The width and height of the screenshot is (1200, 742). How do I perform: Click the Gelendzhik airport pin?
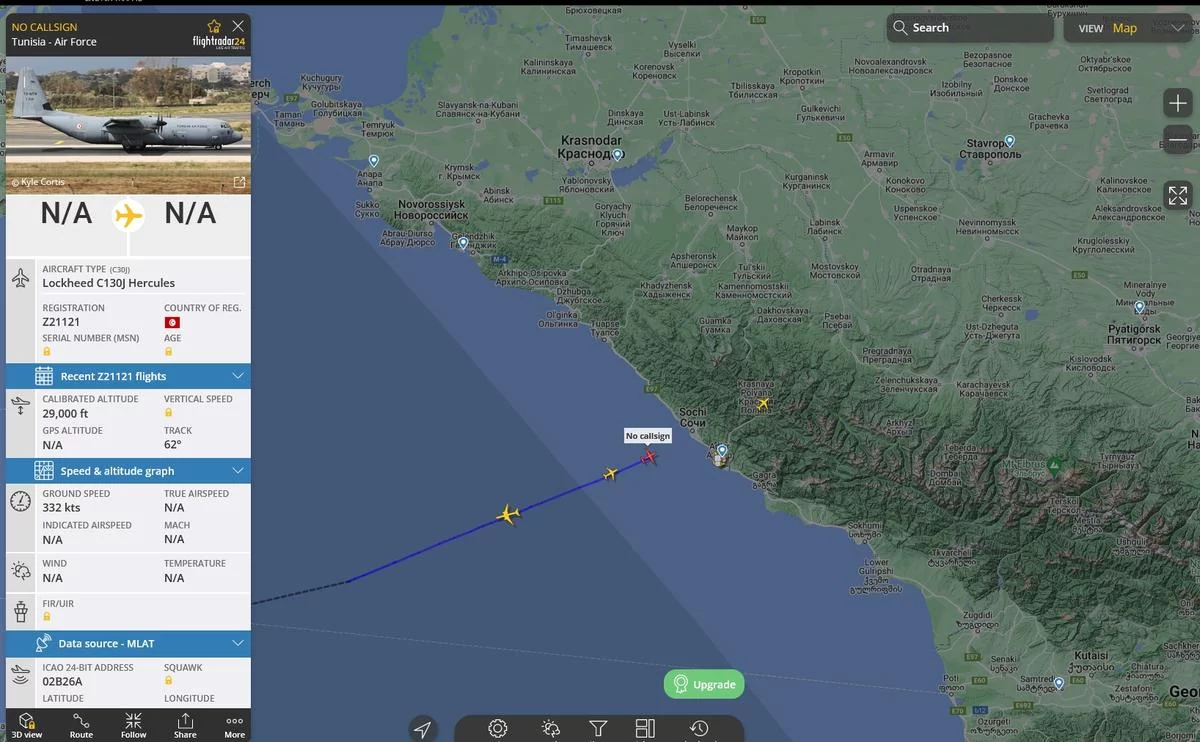click(x=463, y=243)
